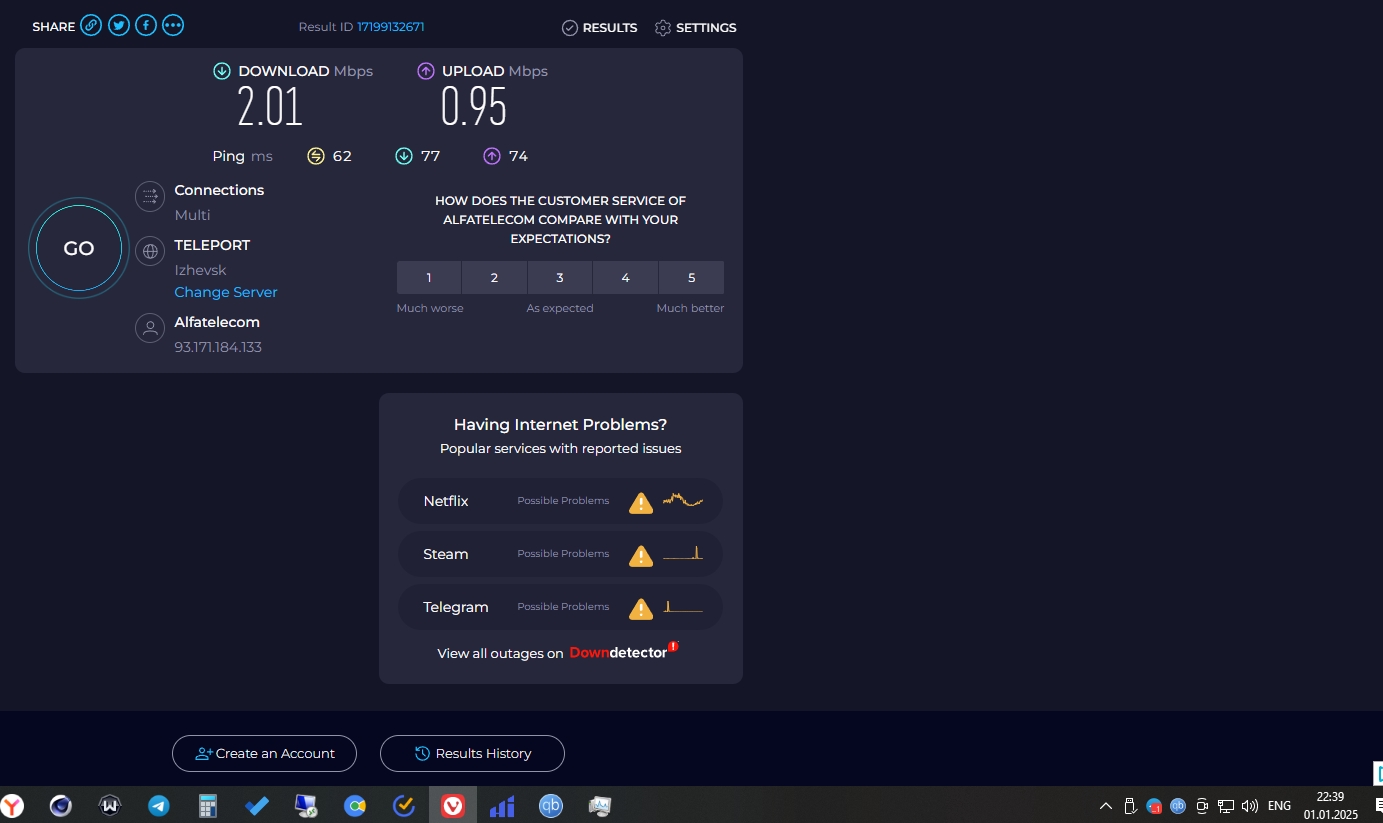
Task: Open result ID 17199132671 link
Action: 391,27
